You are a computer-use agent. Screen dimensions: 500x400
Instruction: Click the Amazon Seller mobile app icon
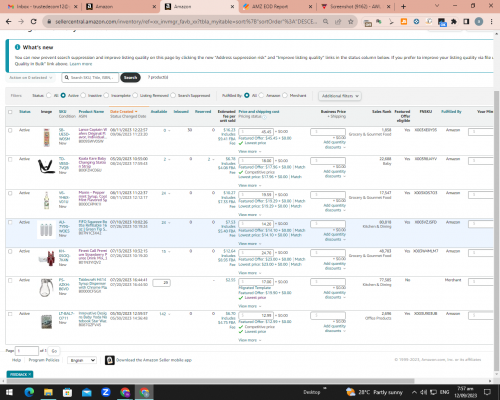[x=110, y=360]
